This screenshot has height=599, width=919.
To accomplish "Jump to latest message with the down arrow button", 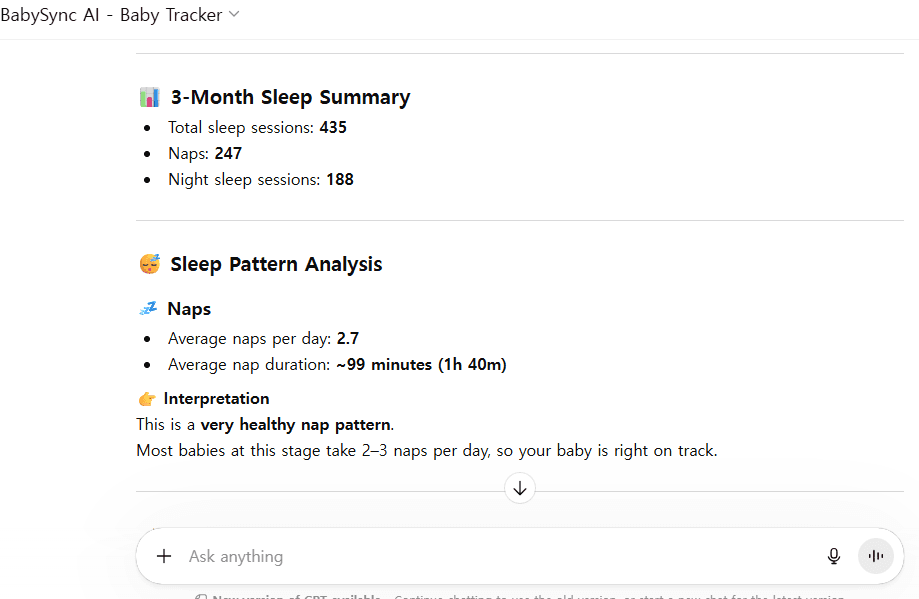I will (x=519, y=488).
